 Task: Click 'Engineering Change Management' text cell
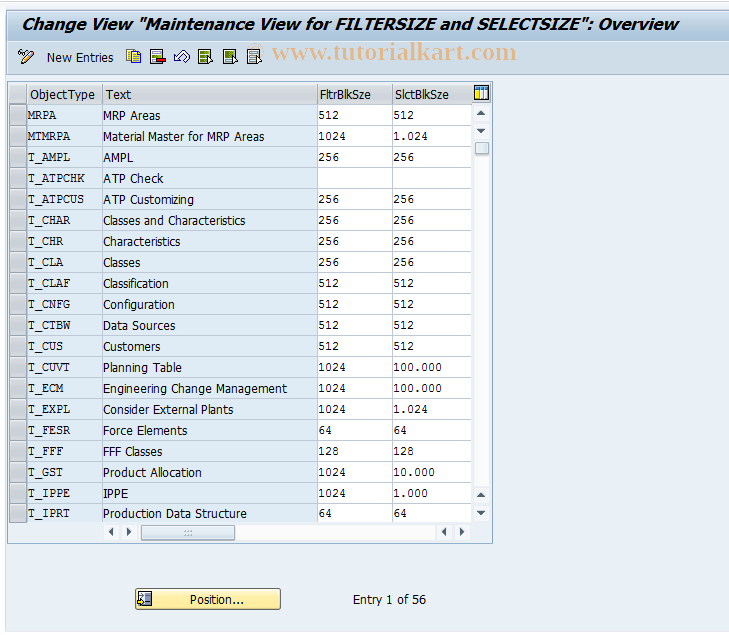point(210,388)
